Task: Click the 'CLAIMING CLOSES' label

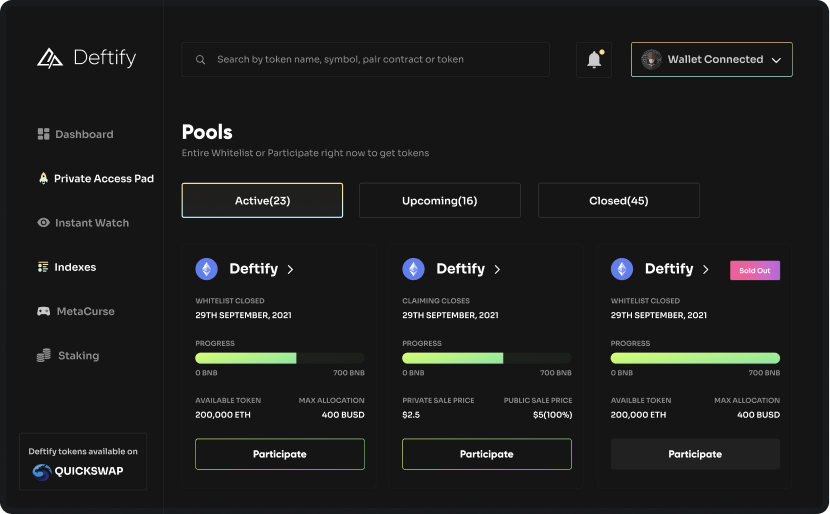Action: click(436, 301)
